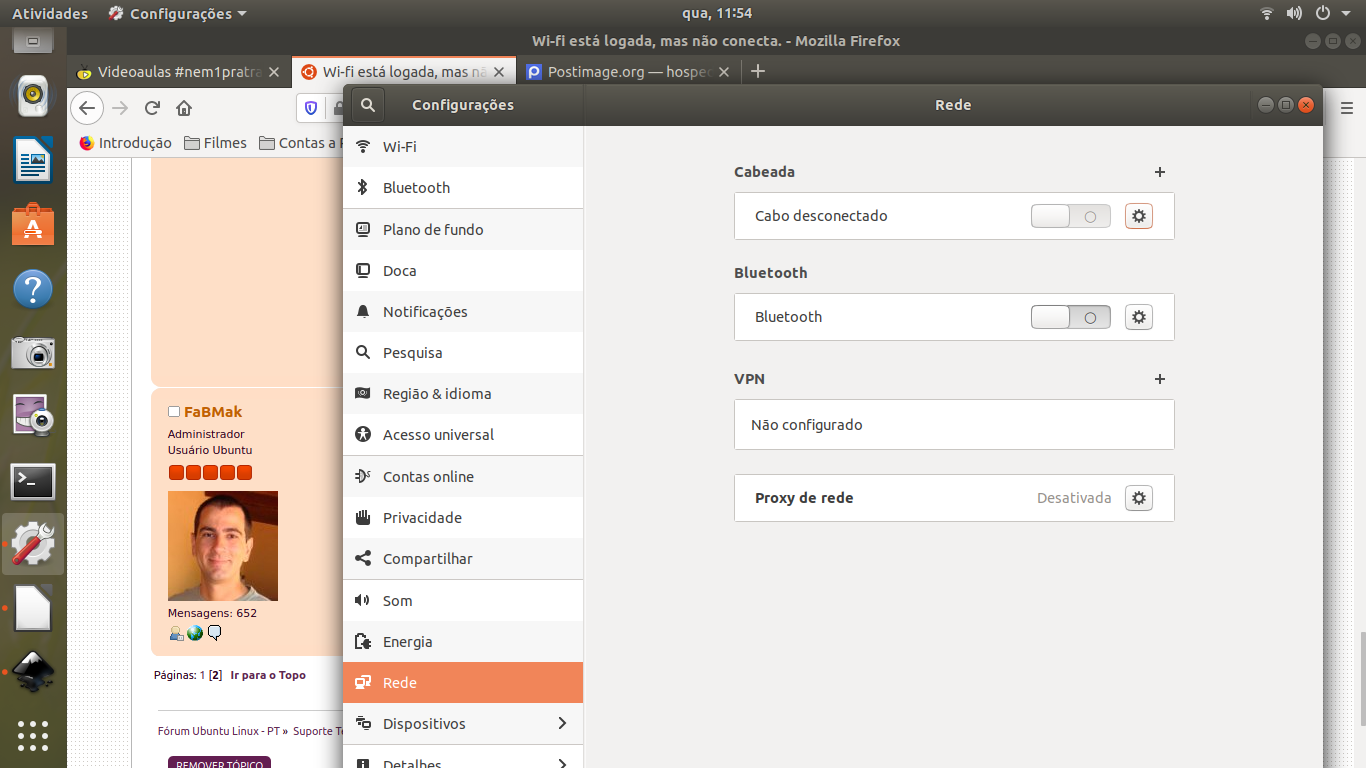Image resolution: width=1366 pixels, height=768 pixels.
Task: Add a wired connection with the plus
Action: 1160,172
